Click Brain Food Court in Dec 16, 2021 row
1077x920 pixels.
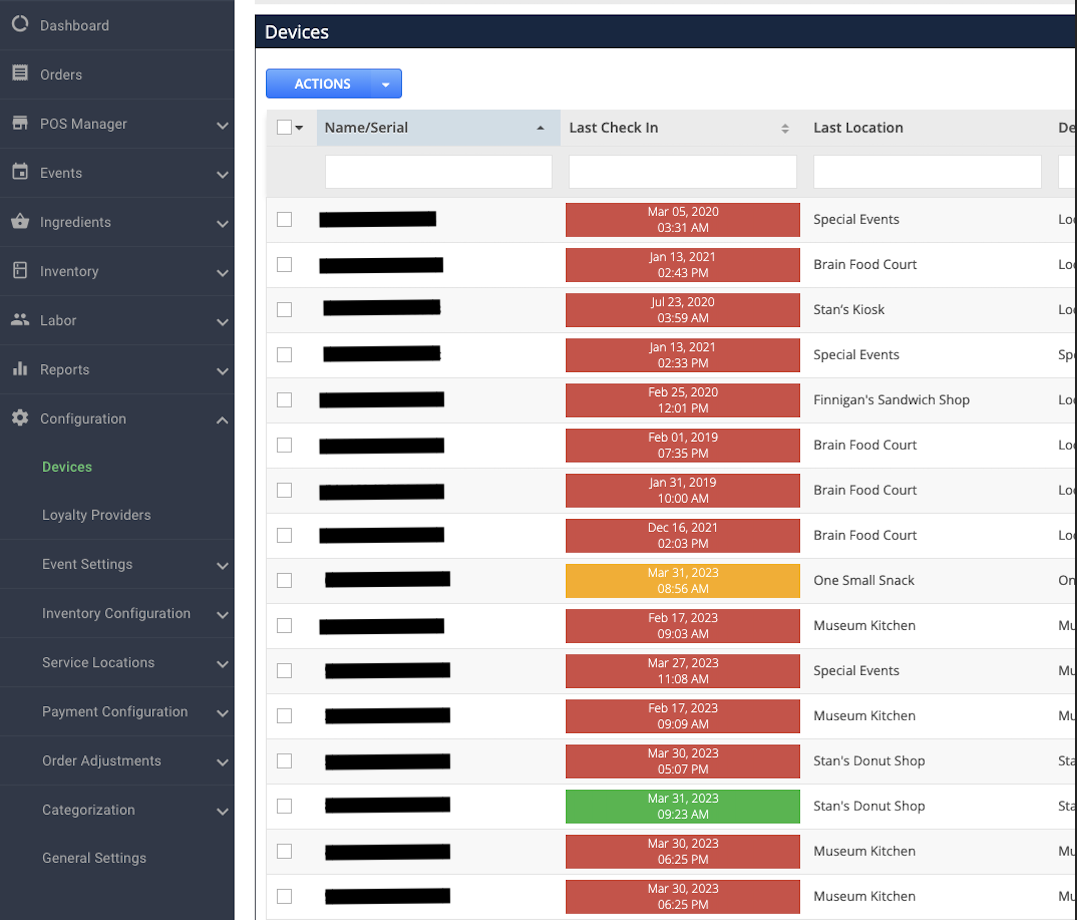[x=865, y=535]
